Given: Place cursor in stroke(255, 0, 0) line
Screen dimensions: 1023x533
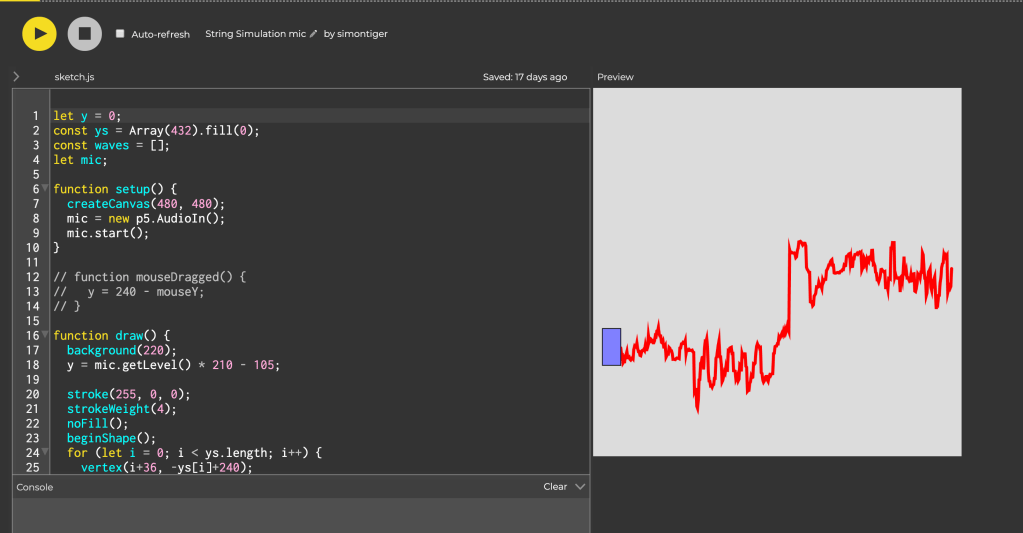Looking at the screenshot, I should 128,394.
